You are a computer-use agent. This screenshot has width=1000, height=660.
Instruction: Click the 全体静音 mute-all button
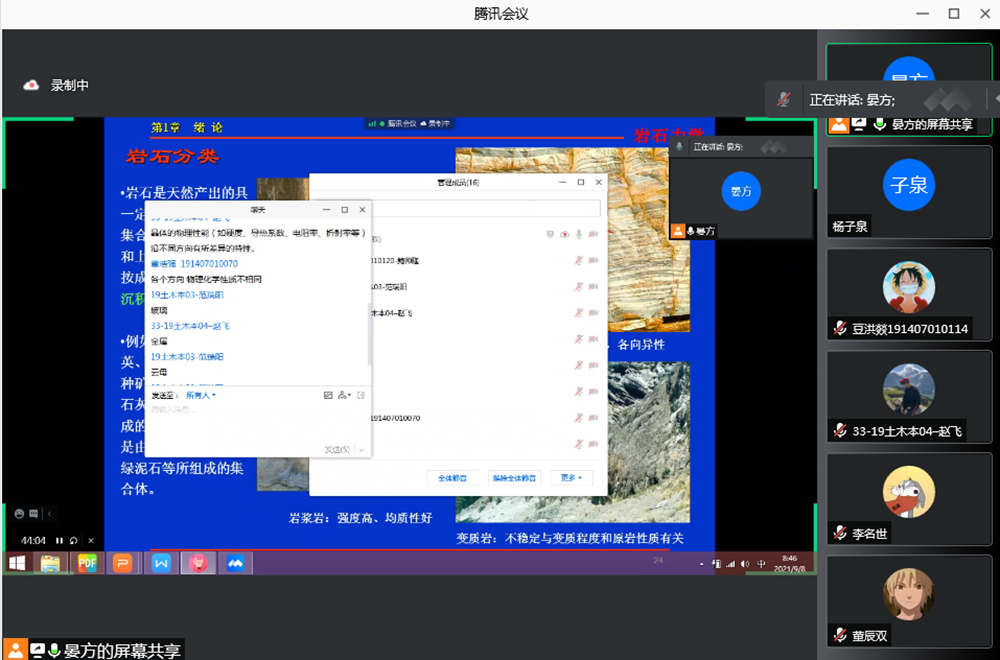[x=453, y=478]
